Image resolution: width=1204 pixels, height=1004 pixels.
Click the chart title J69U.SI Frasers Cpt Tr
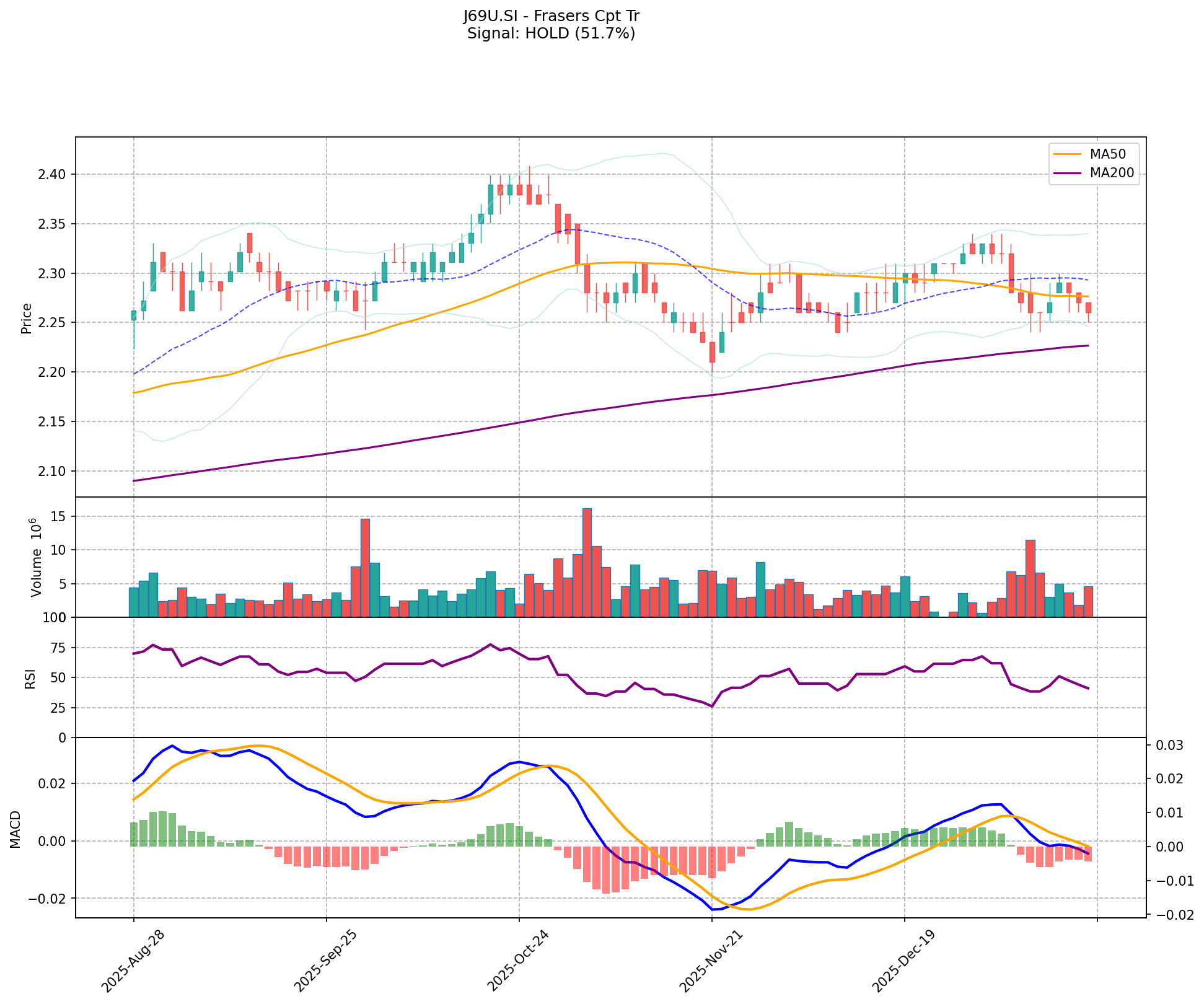pos(551,16)
